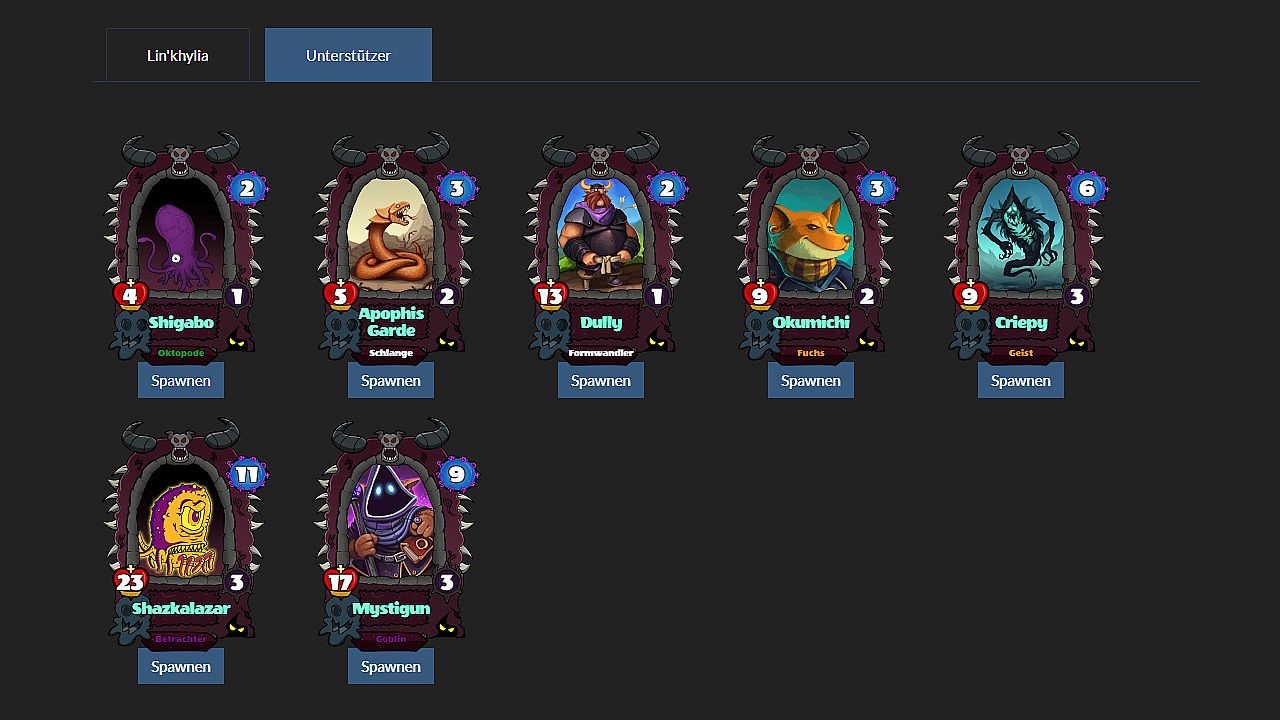Viewport: 1280px width, 720px height.
Task: Spawn the Shigabo supporter
Action: coord(181,380)
